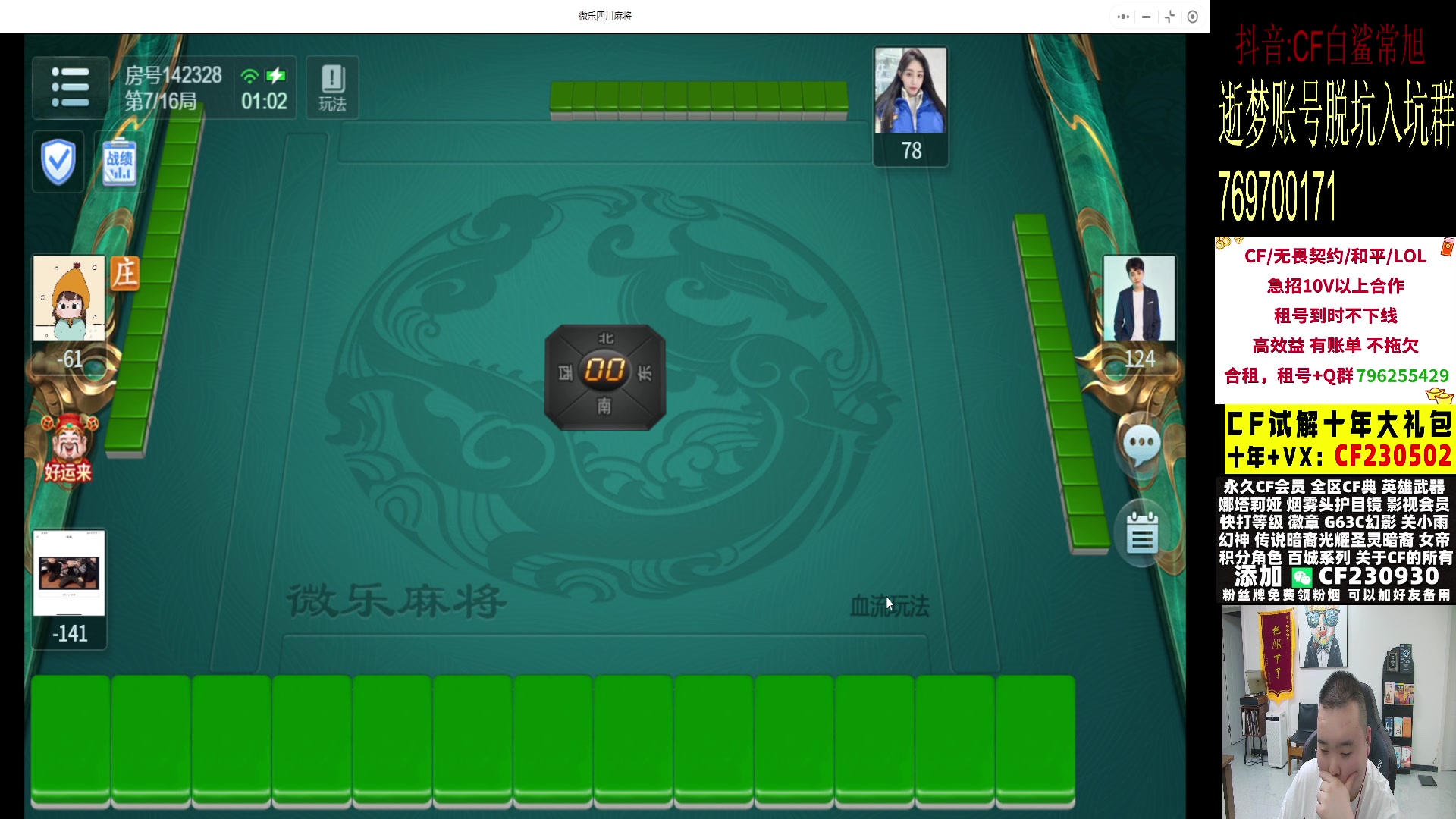
Task: Click the top player's avatar
Action: [x=910, y=91]
